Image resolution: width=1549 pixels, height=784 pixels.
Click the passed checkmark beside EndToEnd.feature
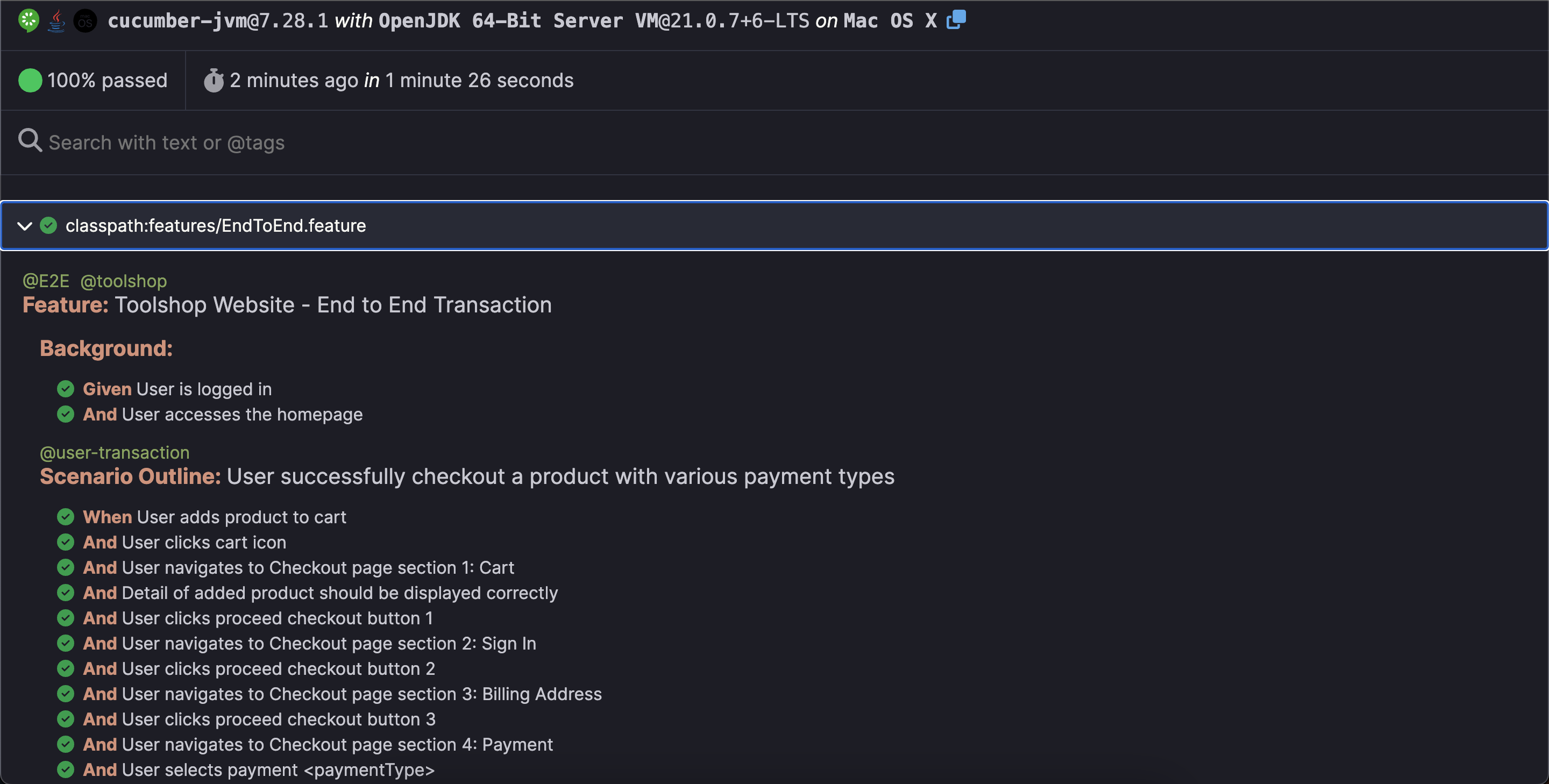[49, 225]
